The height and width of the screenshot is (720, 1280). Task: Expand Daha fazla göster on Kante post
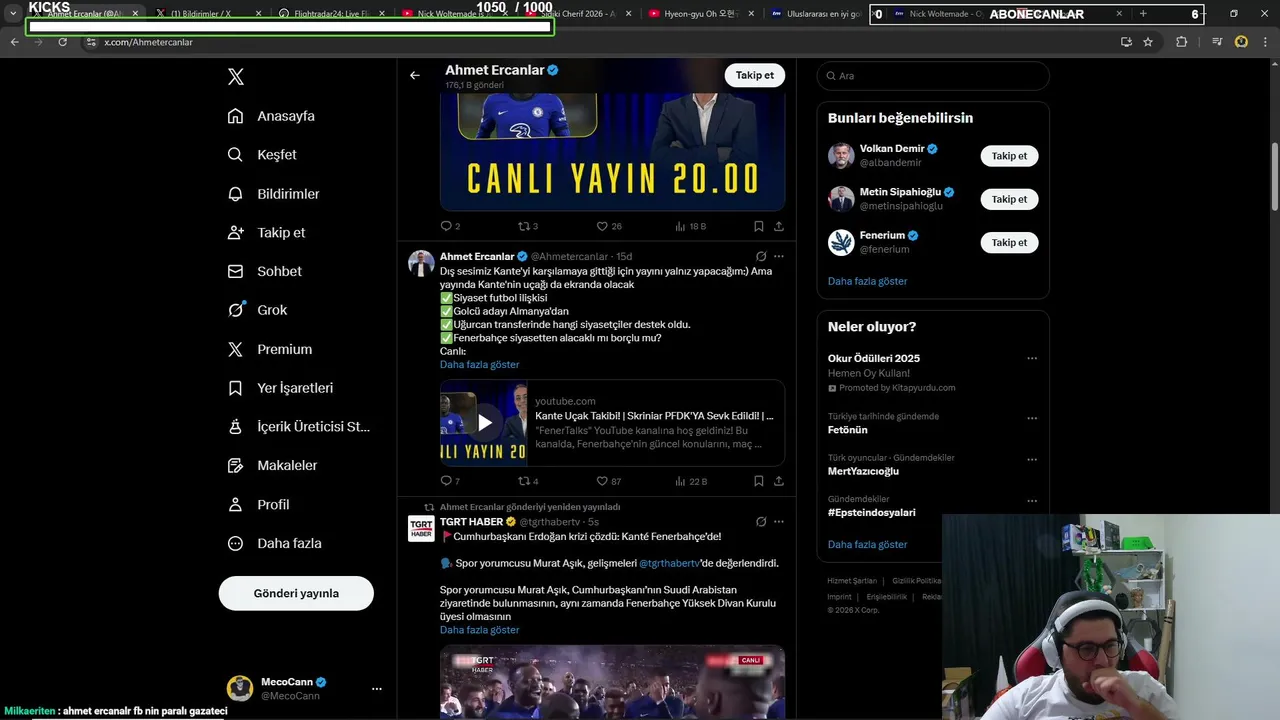tap(479, 365)
